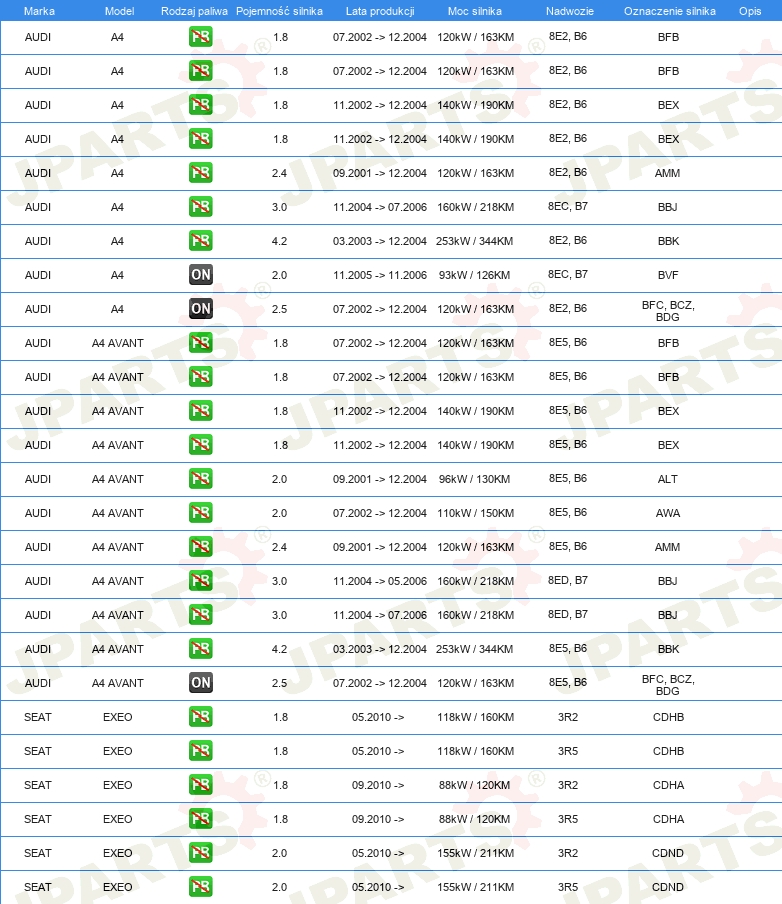Screen dimensions: 782x904
Task: Click petrol icon for Exeo 3R5 CDHA row
Action: [x=201, y=819]
